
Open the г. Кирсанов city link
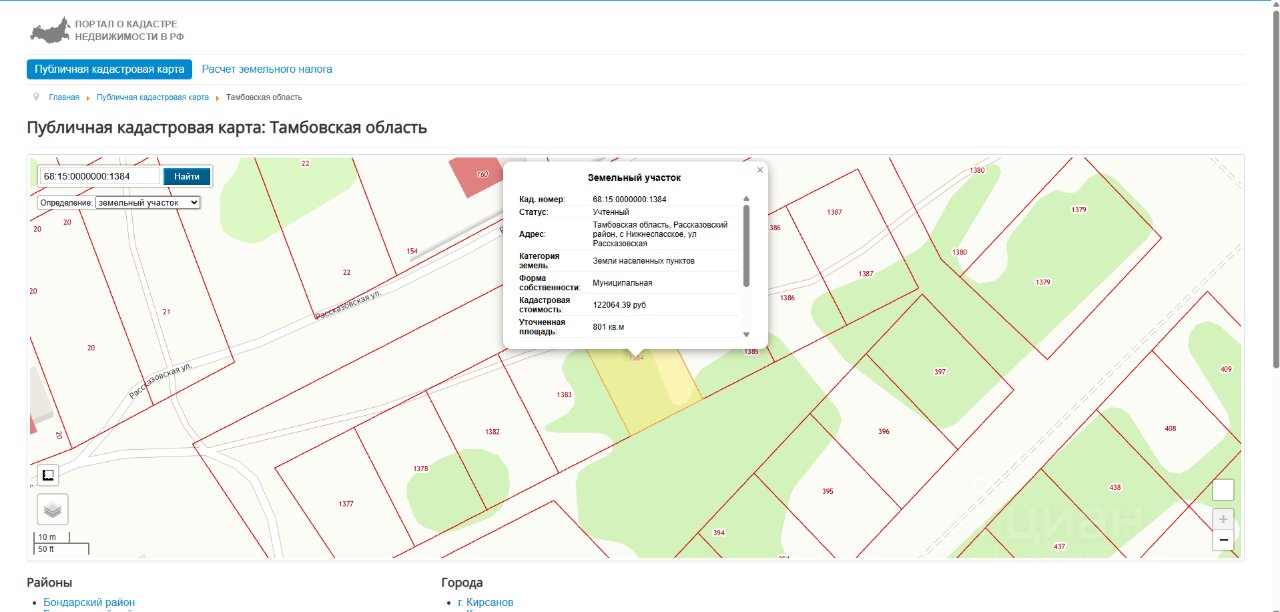(485, 602)
